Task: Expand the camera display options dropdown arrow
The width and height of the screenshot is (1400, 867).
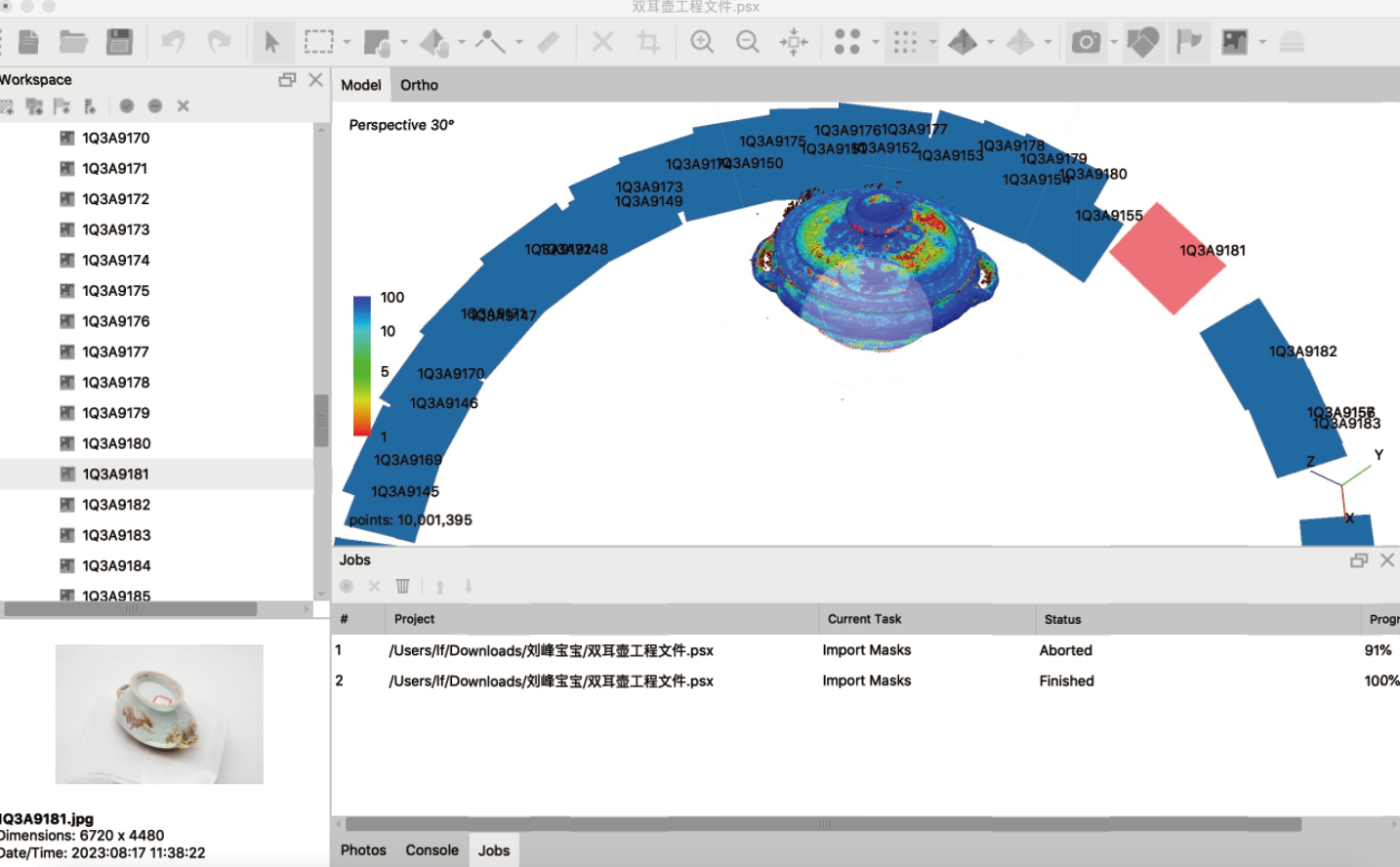Action: coord(1114,42)
